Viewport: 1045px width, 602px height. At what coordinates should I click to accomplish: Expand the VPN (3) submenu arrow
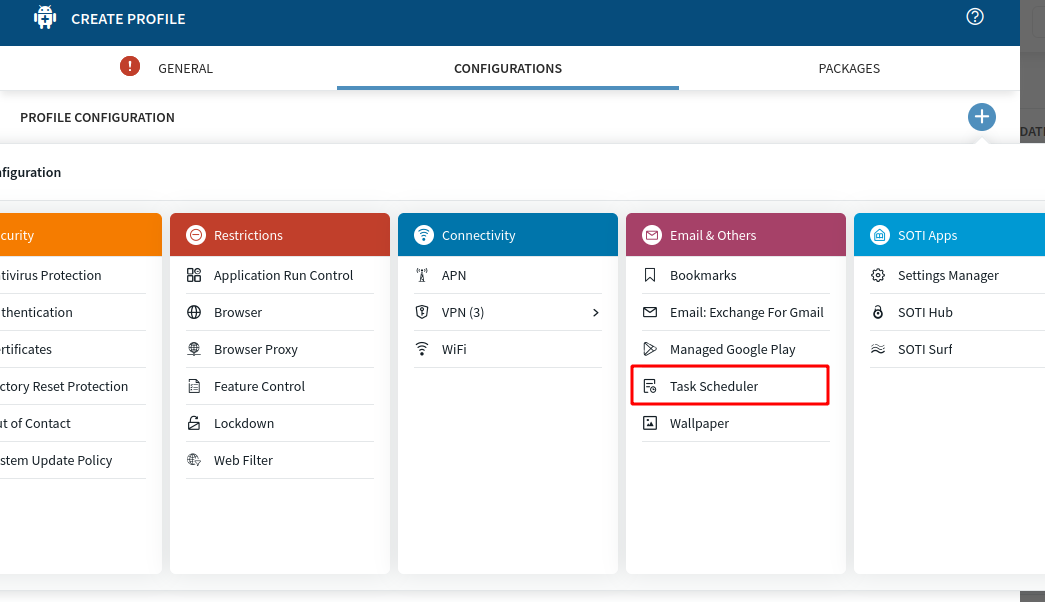pos(596,312)
